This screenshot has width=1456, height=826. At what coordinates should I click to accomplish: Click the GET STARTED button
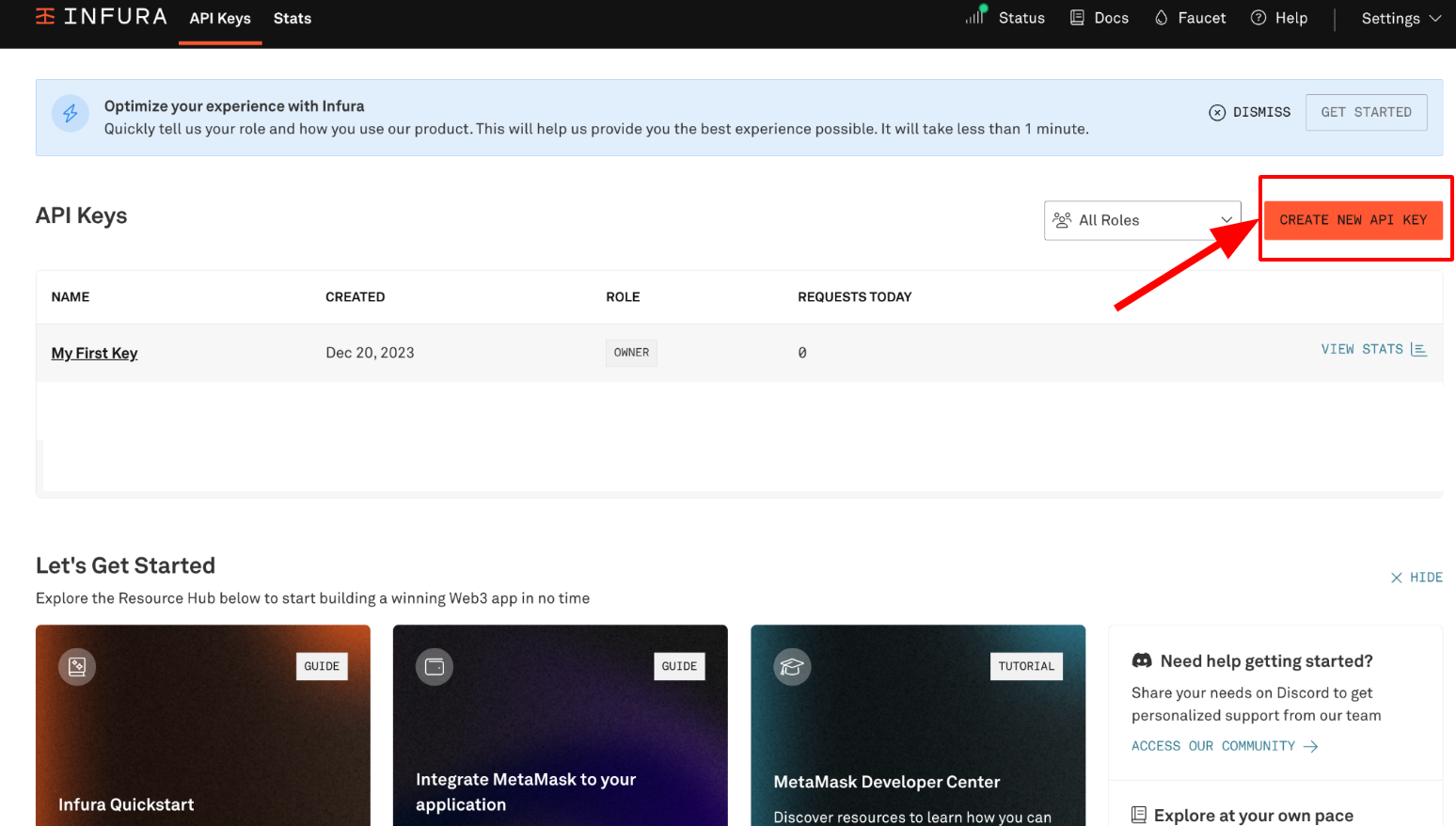click(1366, 112)
